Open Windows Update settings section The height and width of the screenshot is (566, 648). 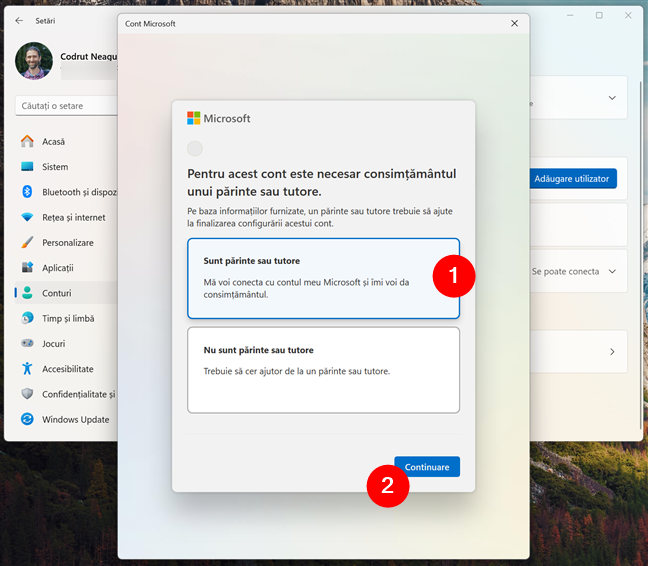pos(66,419)
